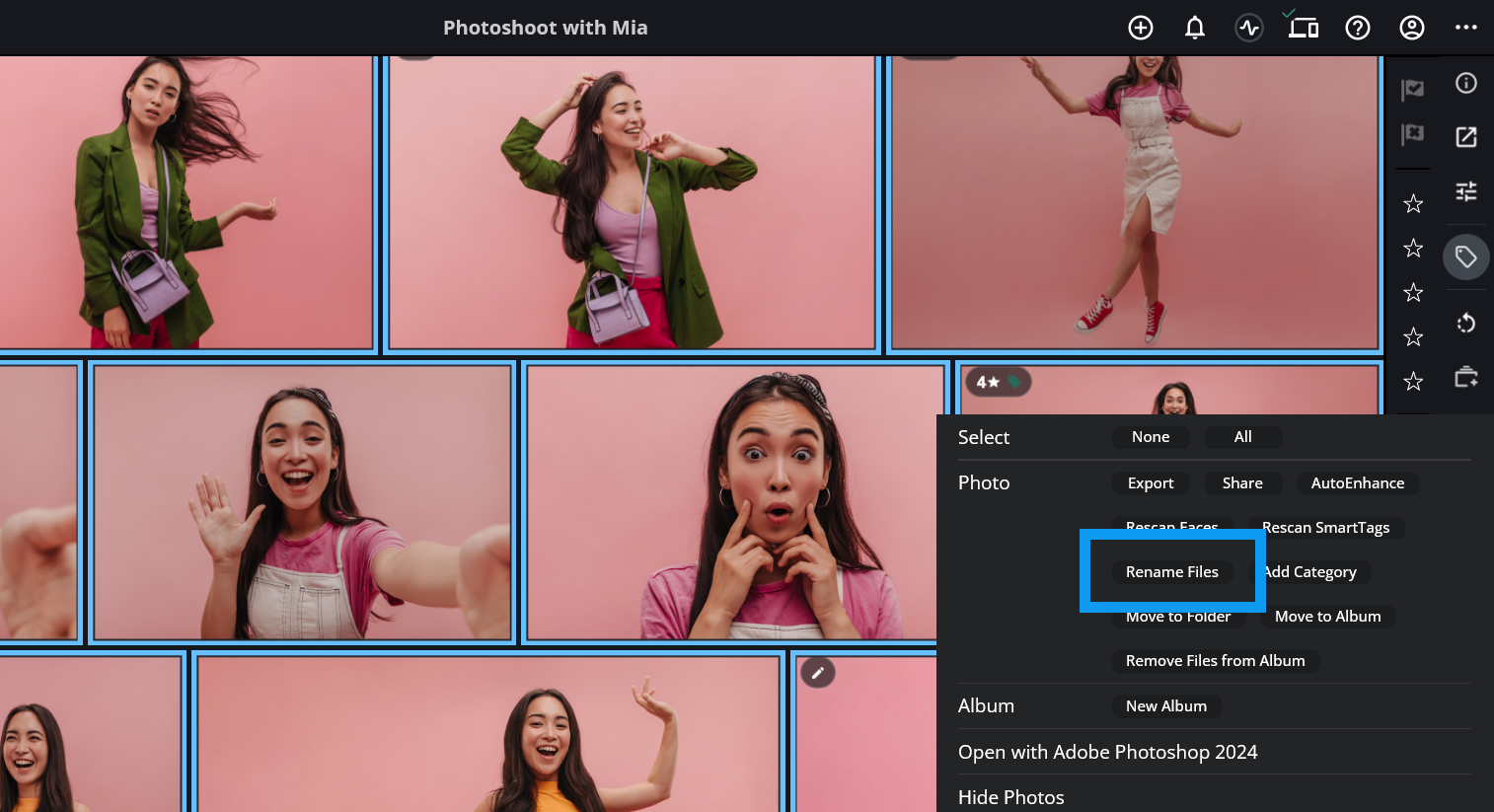Viewport: 1494px width, 812px height.
Task: Set rating with the topmost star
Action: 1413,204
